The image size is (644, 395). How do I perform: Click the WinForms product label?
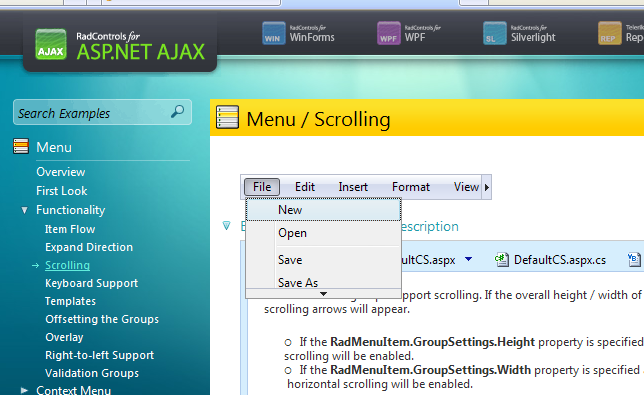[312, 37]
